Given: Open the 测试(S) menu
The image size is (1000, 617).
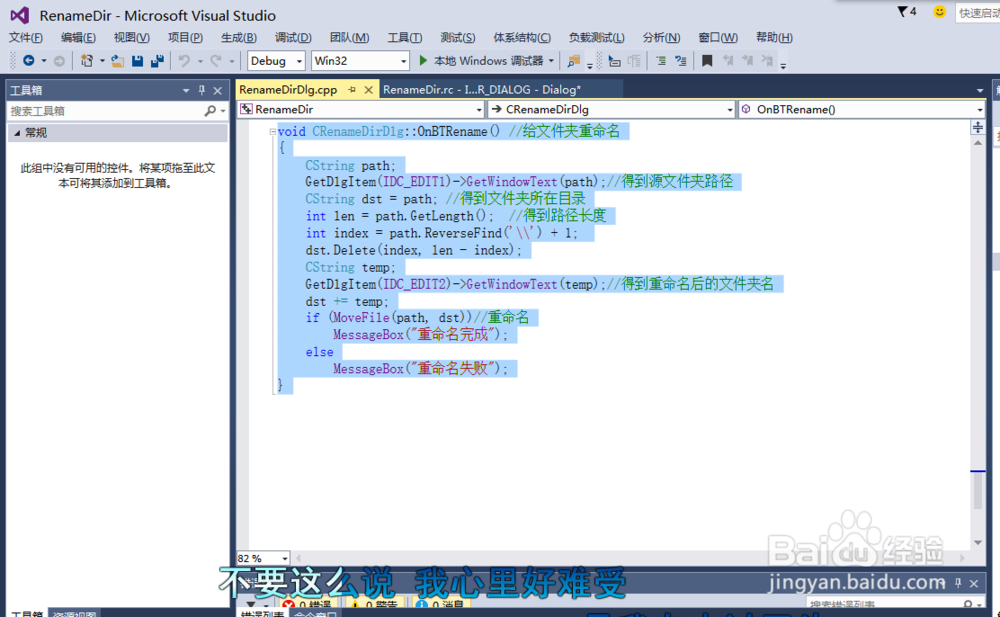Looking at the screenshot, I should pyautogui.click(x=457, y=38).
